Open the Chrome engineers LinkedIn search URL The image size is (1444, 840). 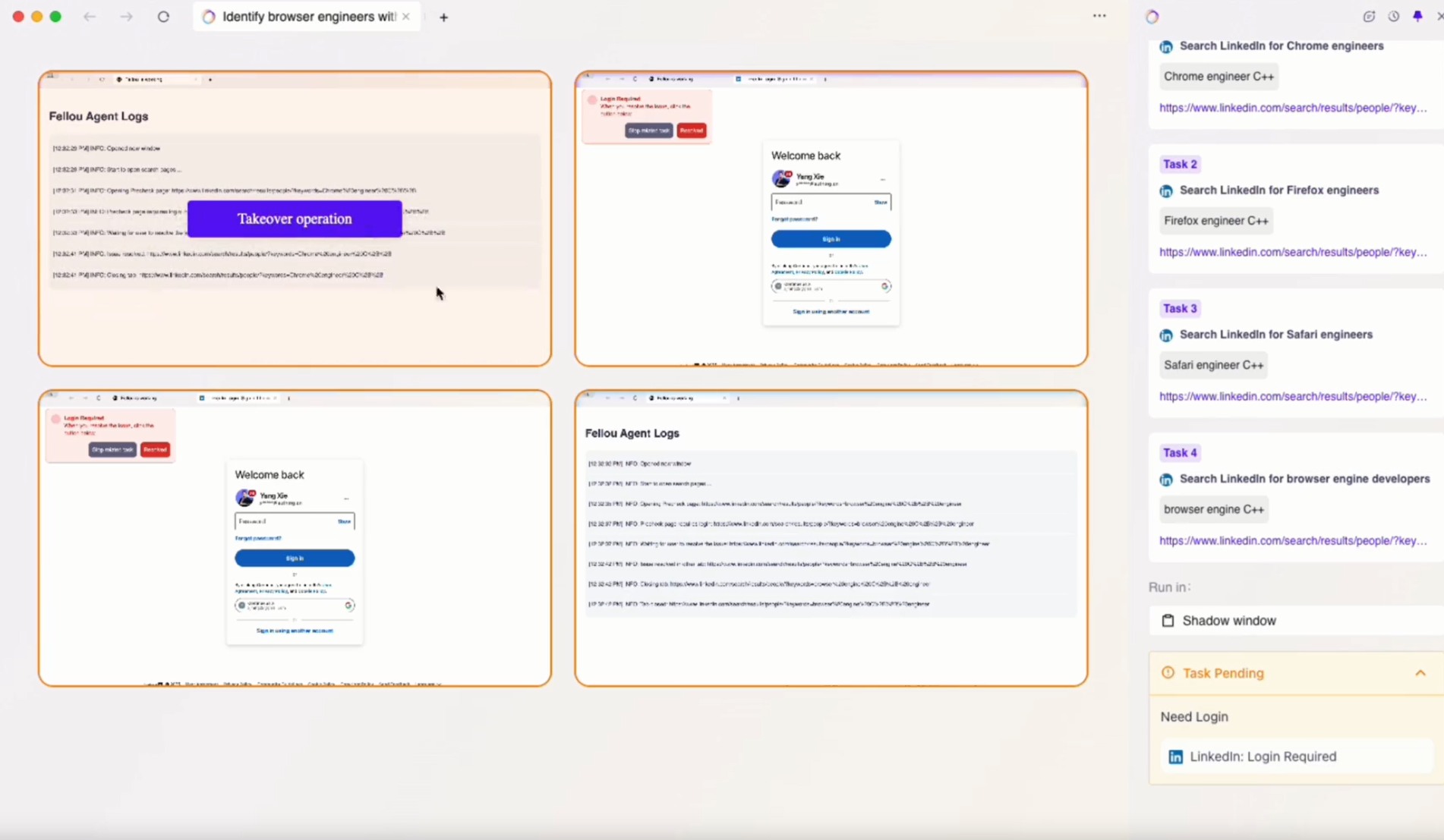point(1293,108)
